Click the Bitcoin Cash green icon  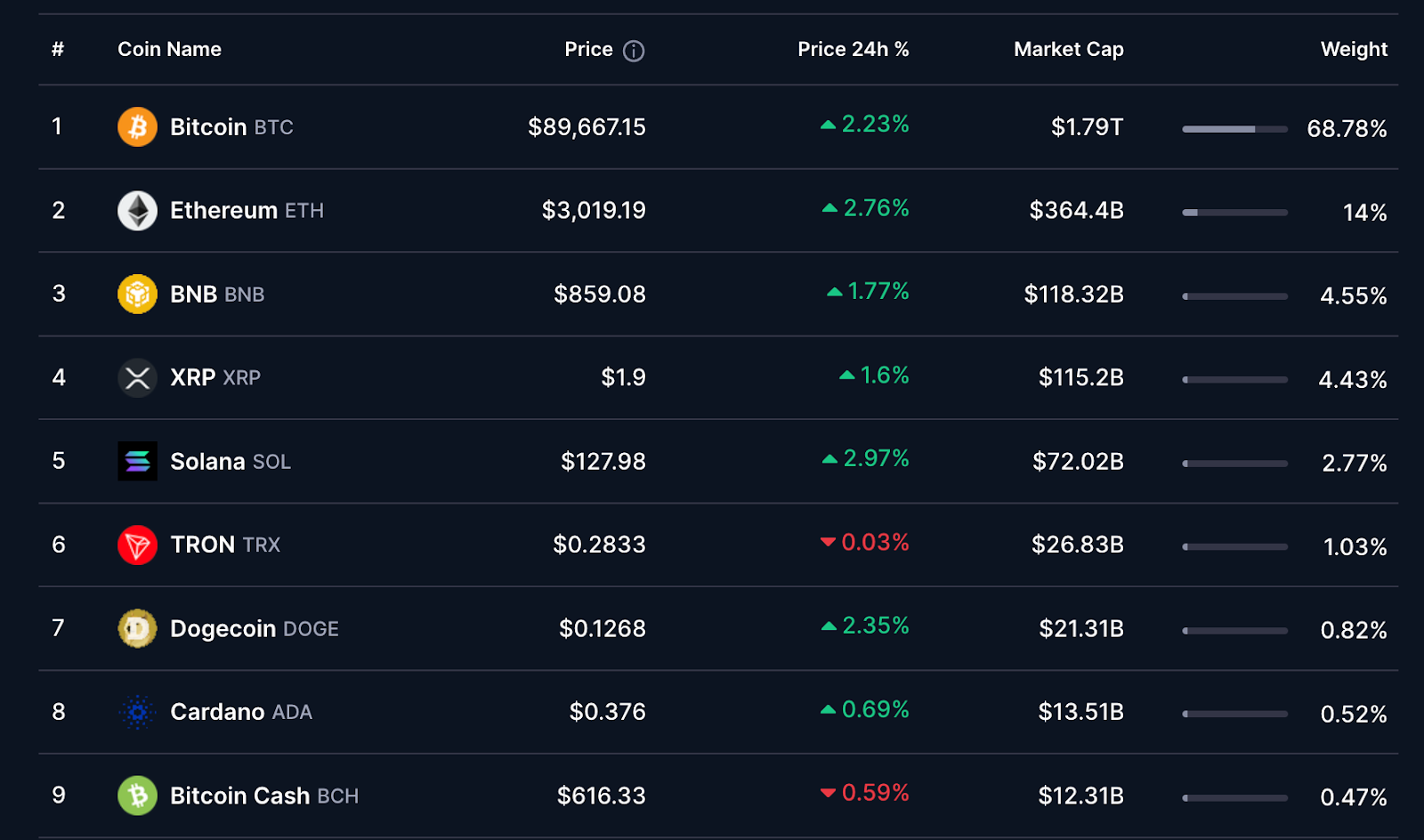137,796
